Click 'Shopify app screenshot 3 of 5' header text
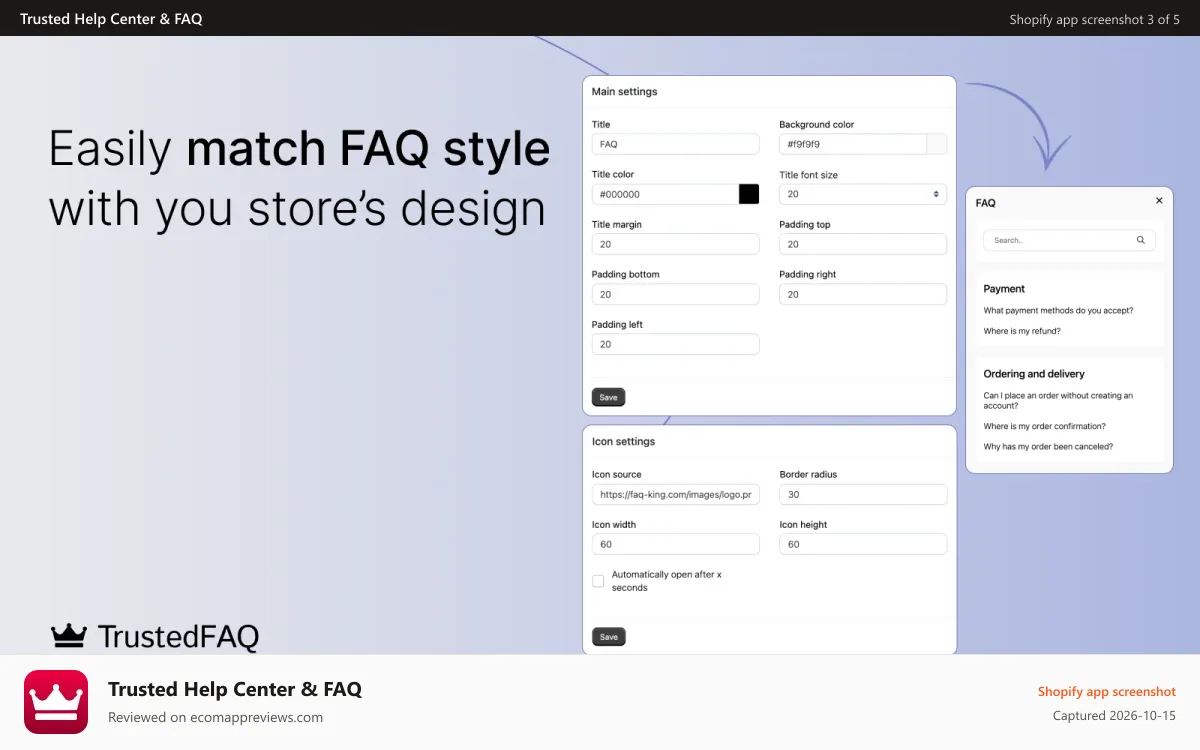This screenshot has width=1200, height=750. 1095,19
